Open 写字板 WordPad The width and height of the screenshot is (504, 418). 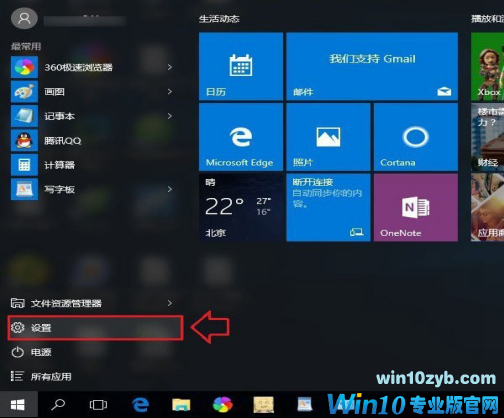pos(92,189)
